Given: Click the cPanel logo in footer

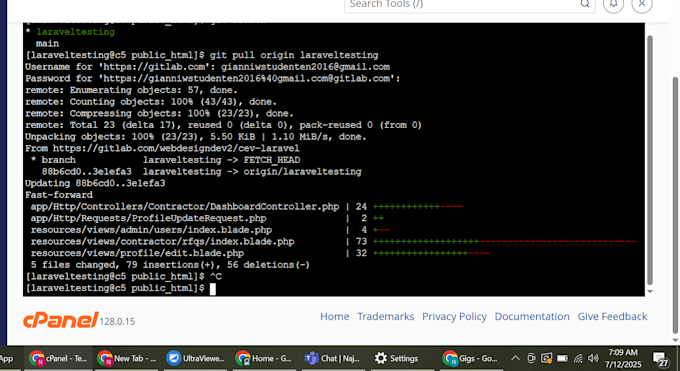Looking at the screenshot, I should click(61, 320).
